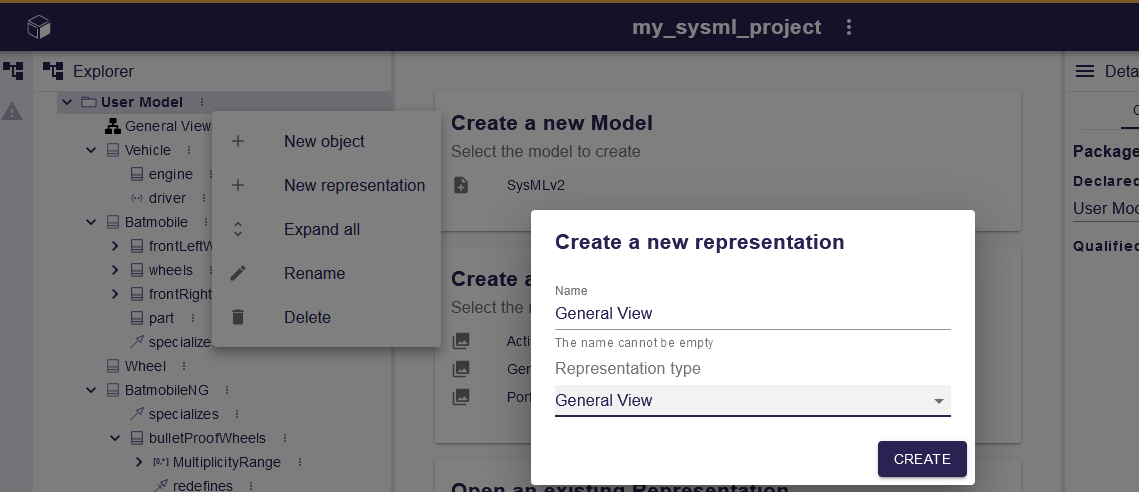Open the more menu for bulletProofWheels

click(283, 438)
